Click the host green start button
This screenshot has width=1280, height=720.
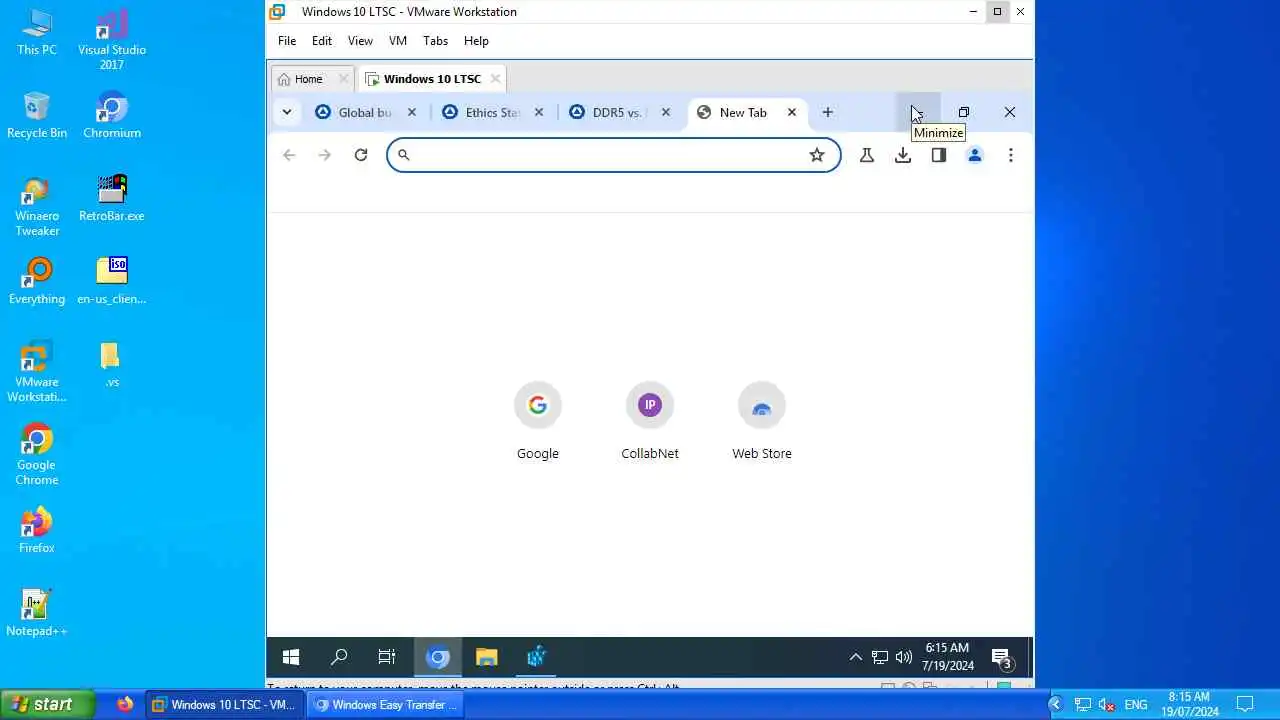[x=47, y=705]
